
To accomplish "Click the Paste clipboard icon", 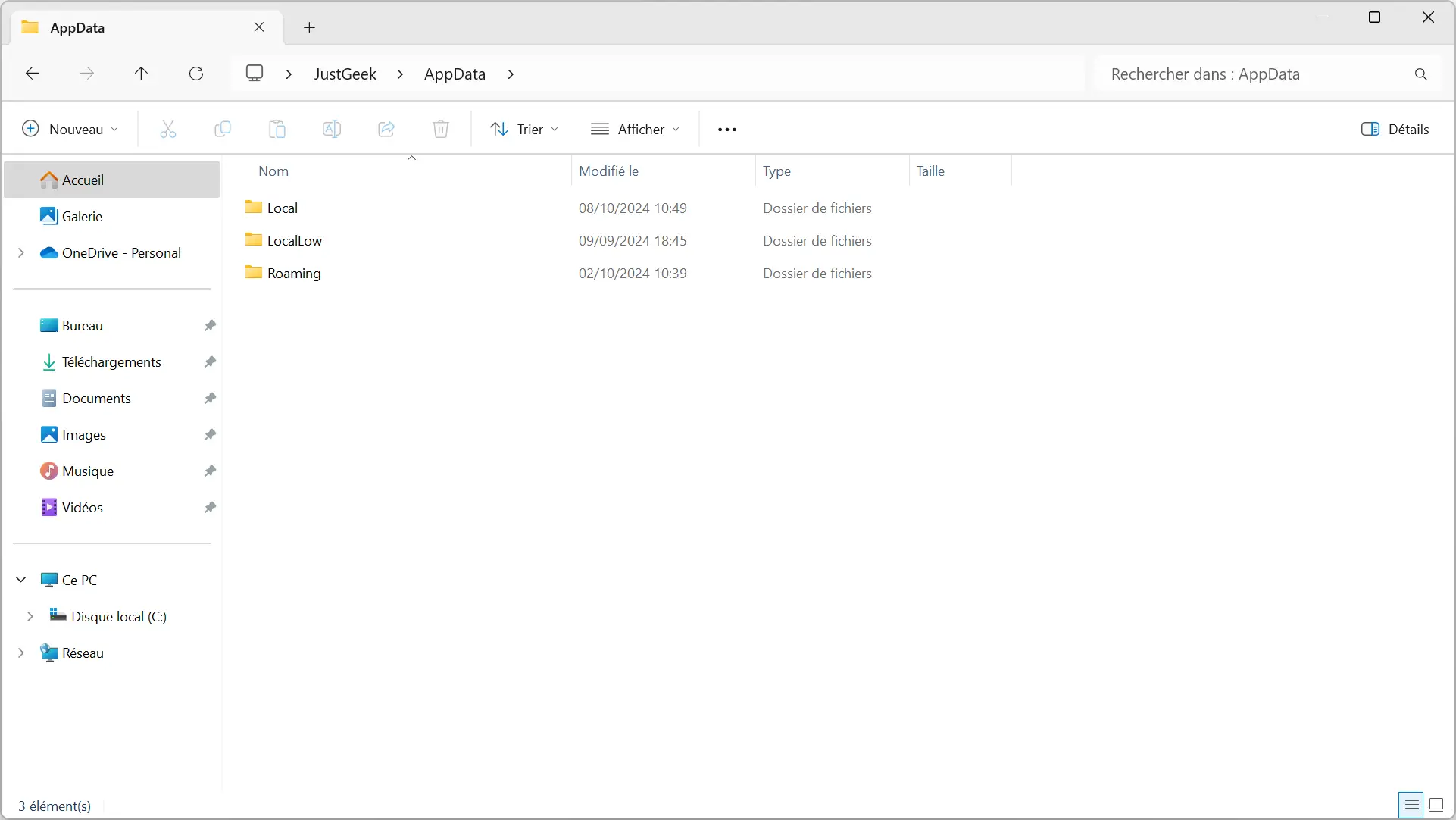I will (277, 130).
